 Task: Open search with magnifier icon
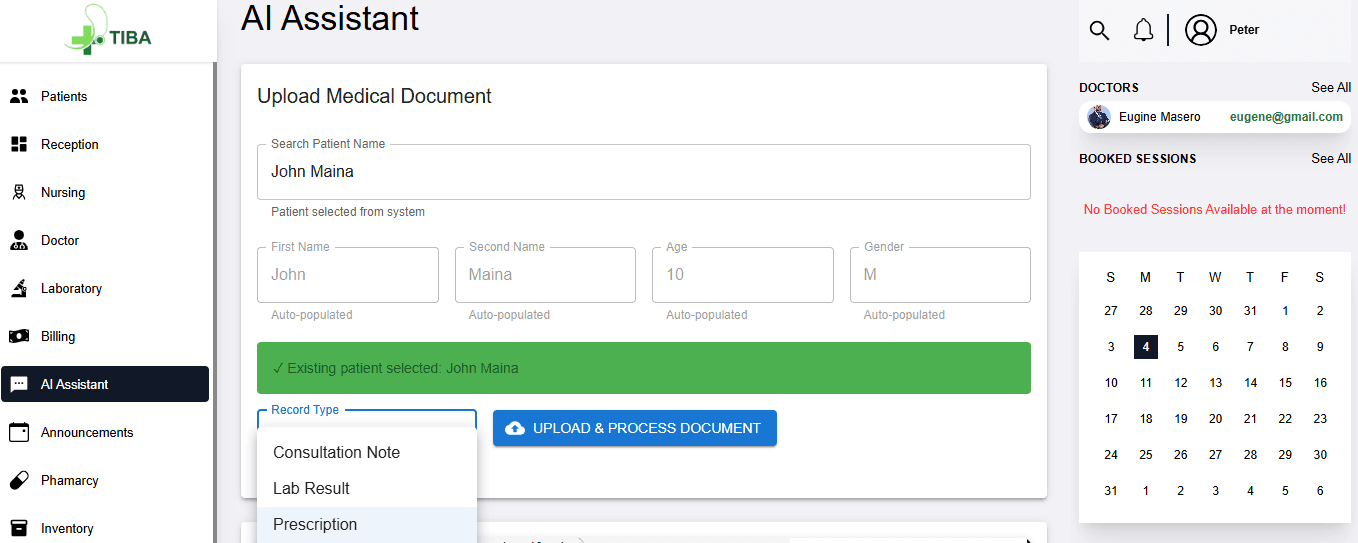1099,30
